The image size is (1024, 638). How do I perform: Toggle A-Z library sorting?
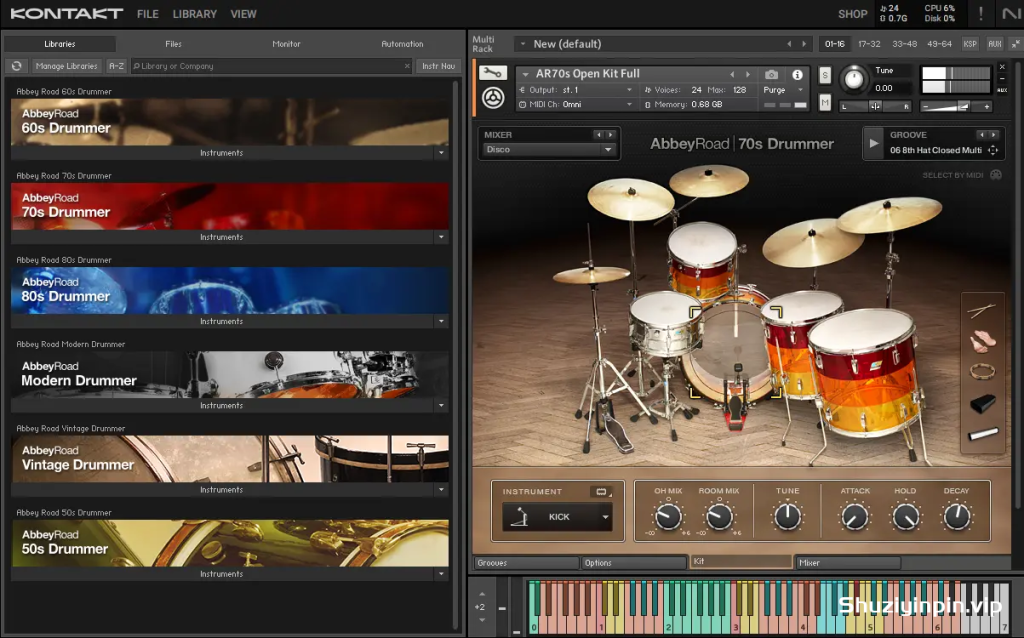(116, 66)
